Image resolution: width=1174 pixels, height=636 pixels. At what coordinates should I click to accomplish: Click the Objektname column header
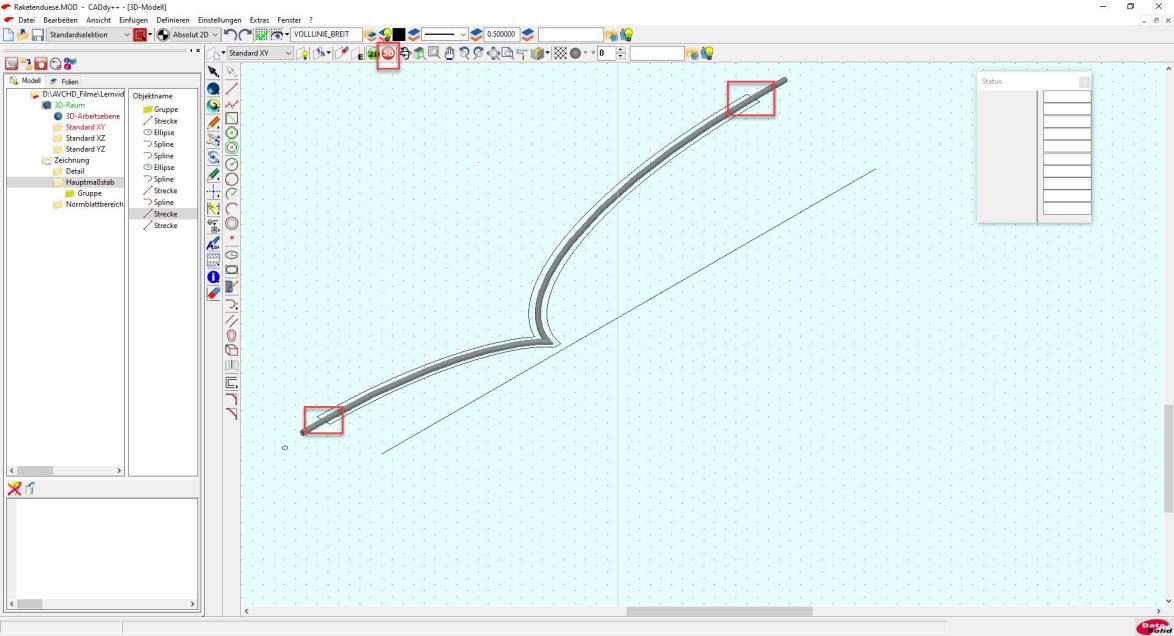coord(152,96)
